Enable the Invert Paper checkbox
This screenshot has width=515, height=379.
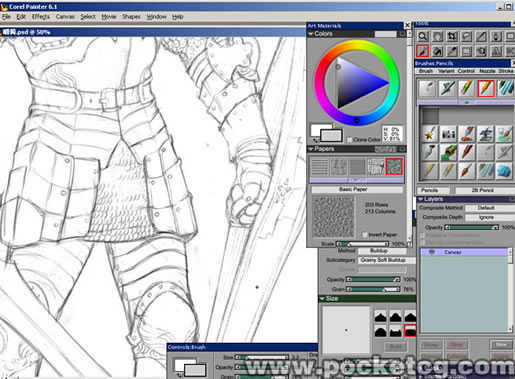pos(365,235)
